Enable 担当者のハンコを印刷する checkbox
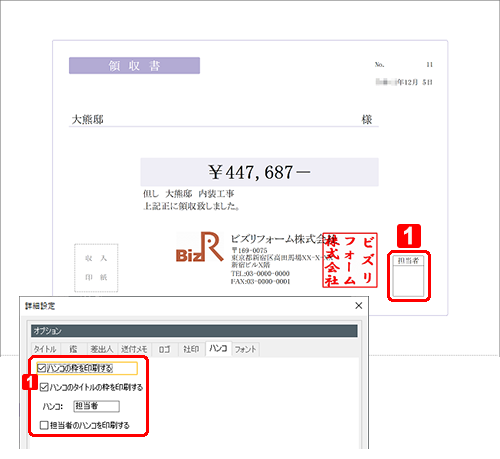Screen dimensions: 500x459 pyautogui.click(x=44, y=425)
